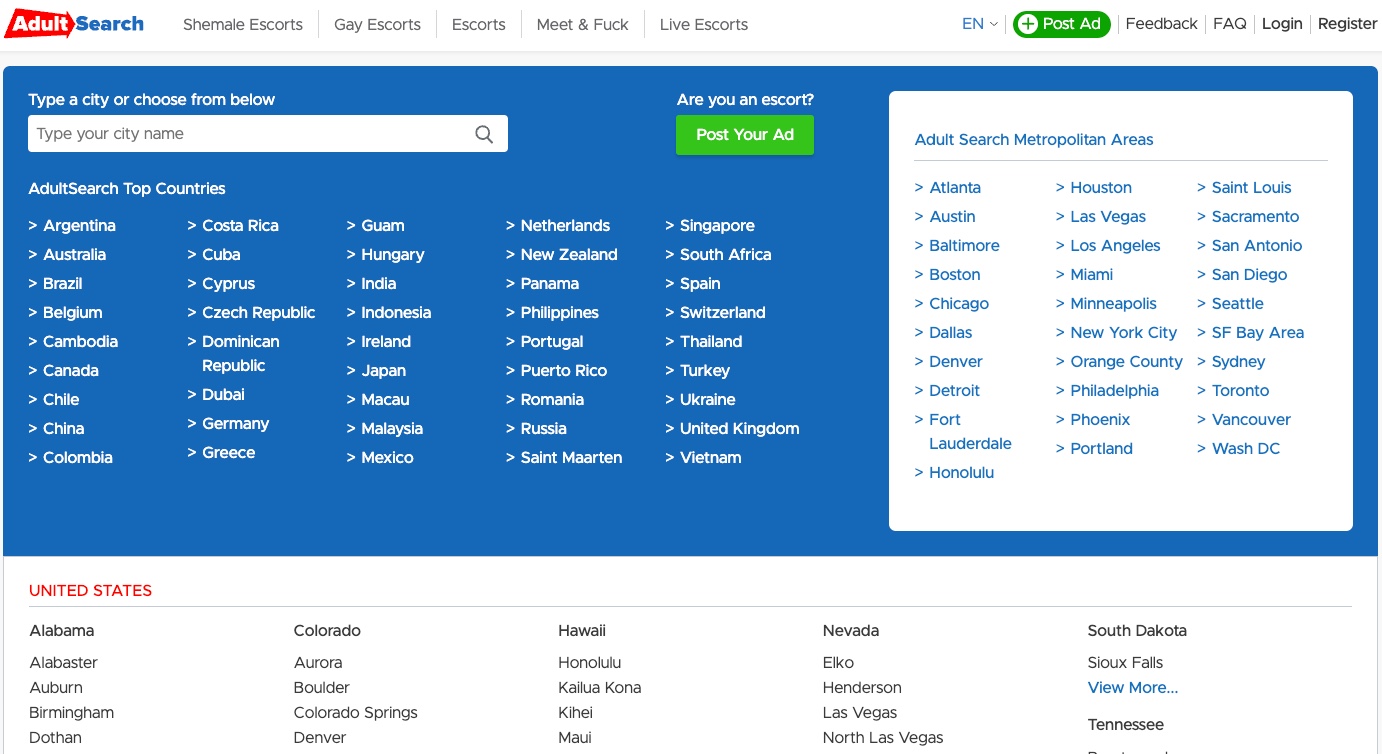Click Alabaster under Alabama
The width and height of the screenshot is (1382, 754).
pyautogui.click(x=64, y=663)
